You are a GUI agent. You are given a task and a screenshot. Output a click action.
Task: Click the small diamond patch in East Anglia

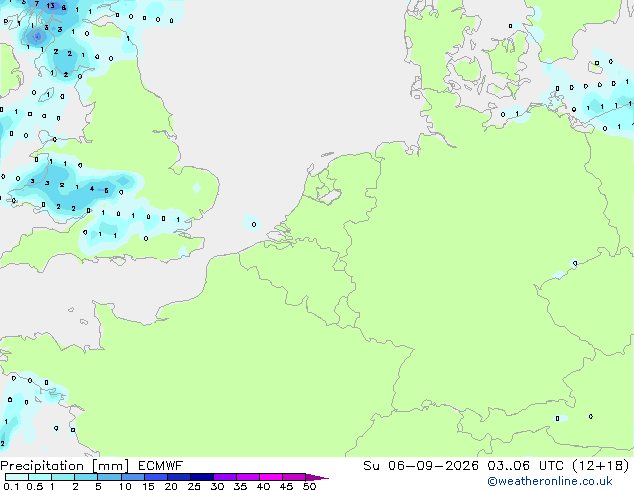[x=197, y=188]
